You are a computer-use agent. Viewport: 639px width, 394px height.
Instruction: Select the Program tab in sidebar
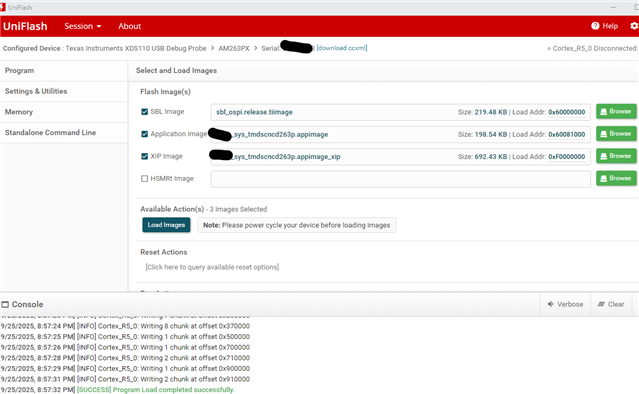64,70
